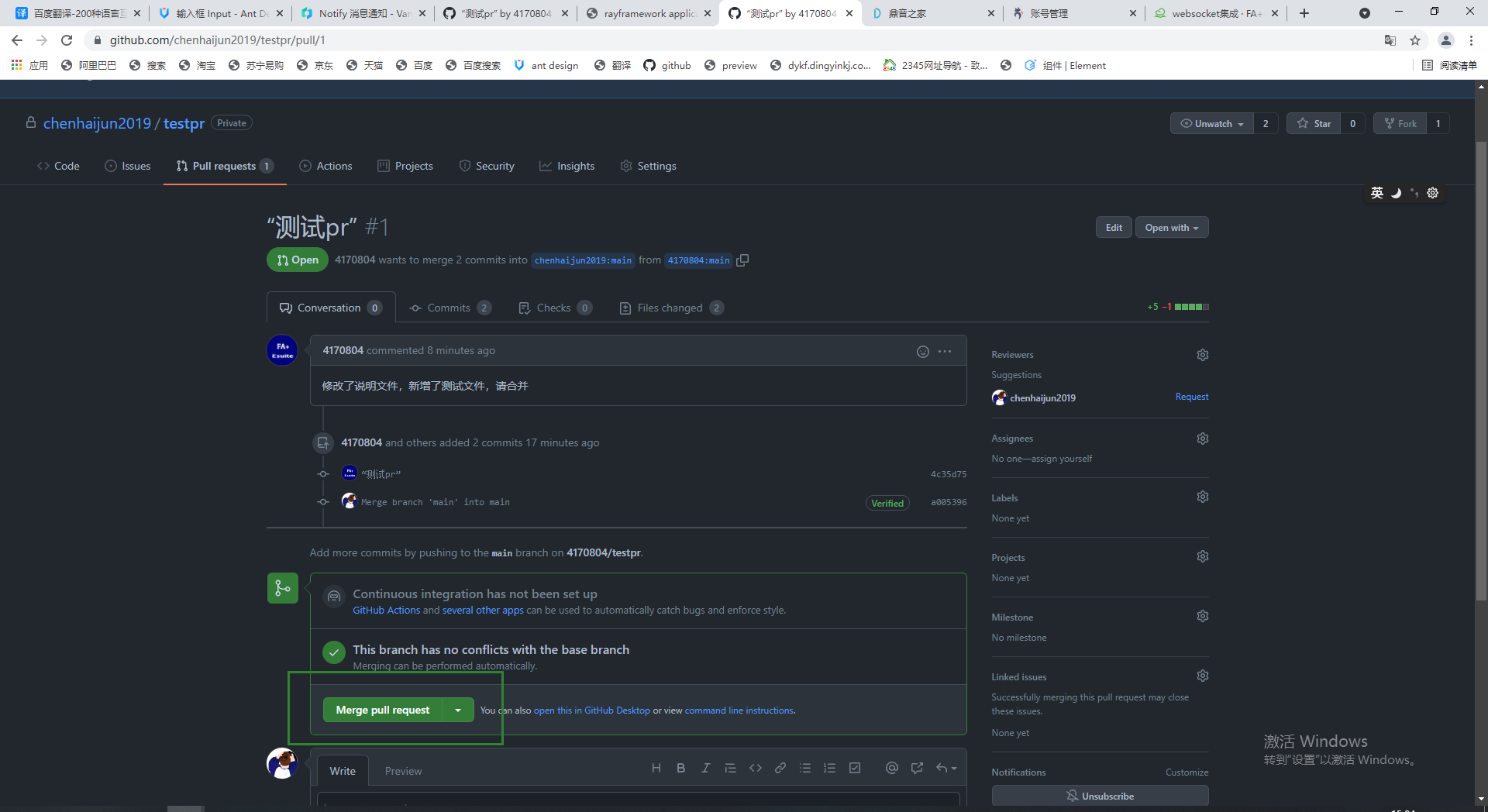Open the Code tab
Screen dimensions: 1488x812
click(58, 167)
